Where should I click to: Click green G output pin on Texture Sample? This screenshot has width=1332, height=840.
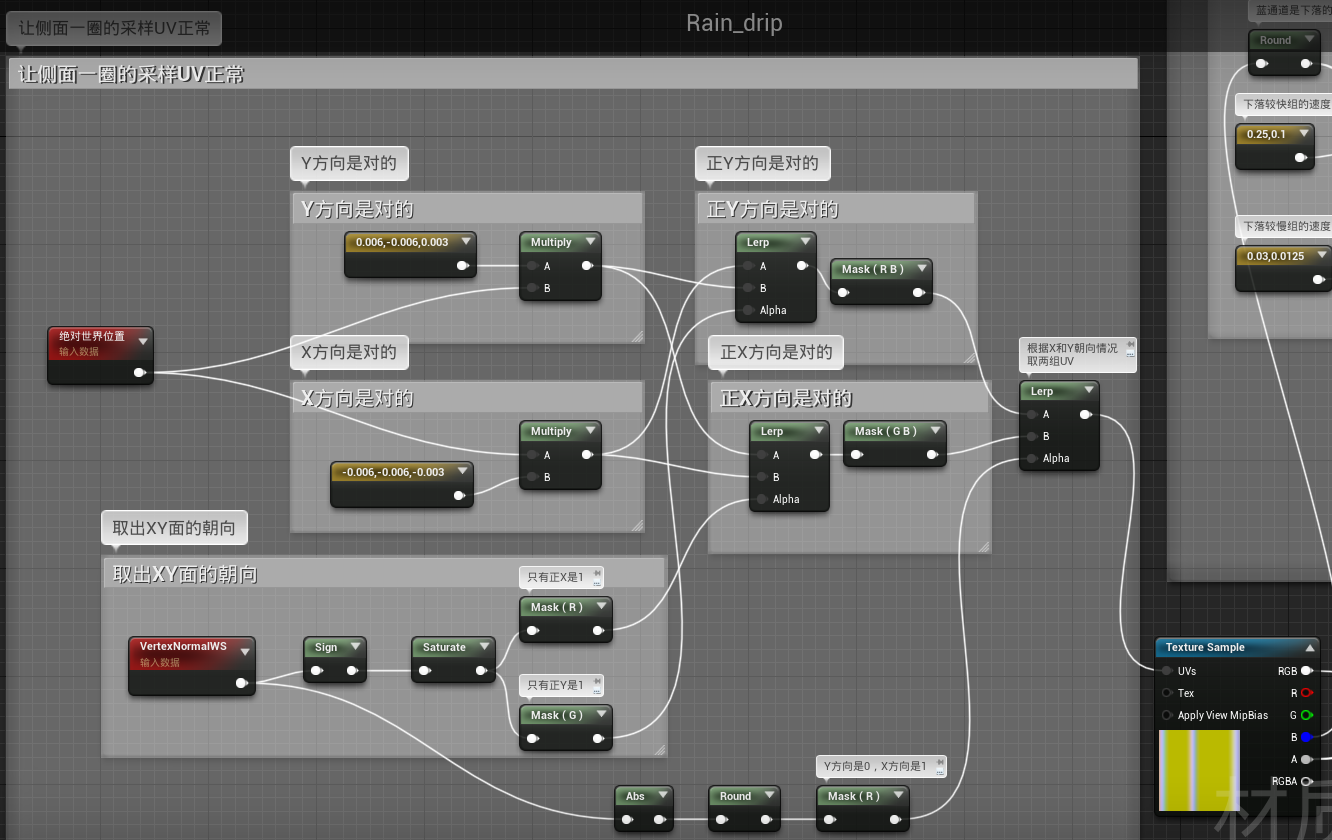[1306, 715]
